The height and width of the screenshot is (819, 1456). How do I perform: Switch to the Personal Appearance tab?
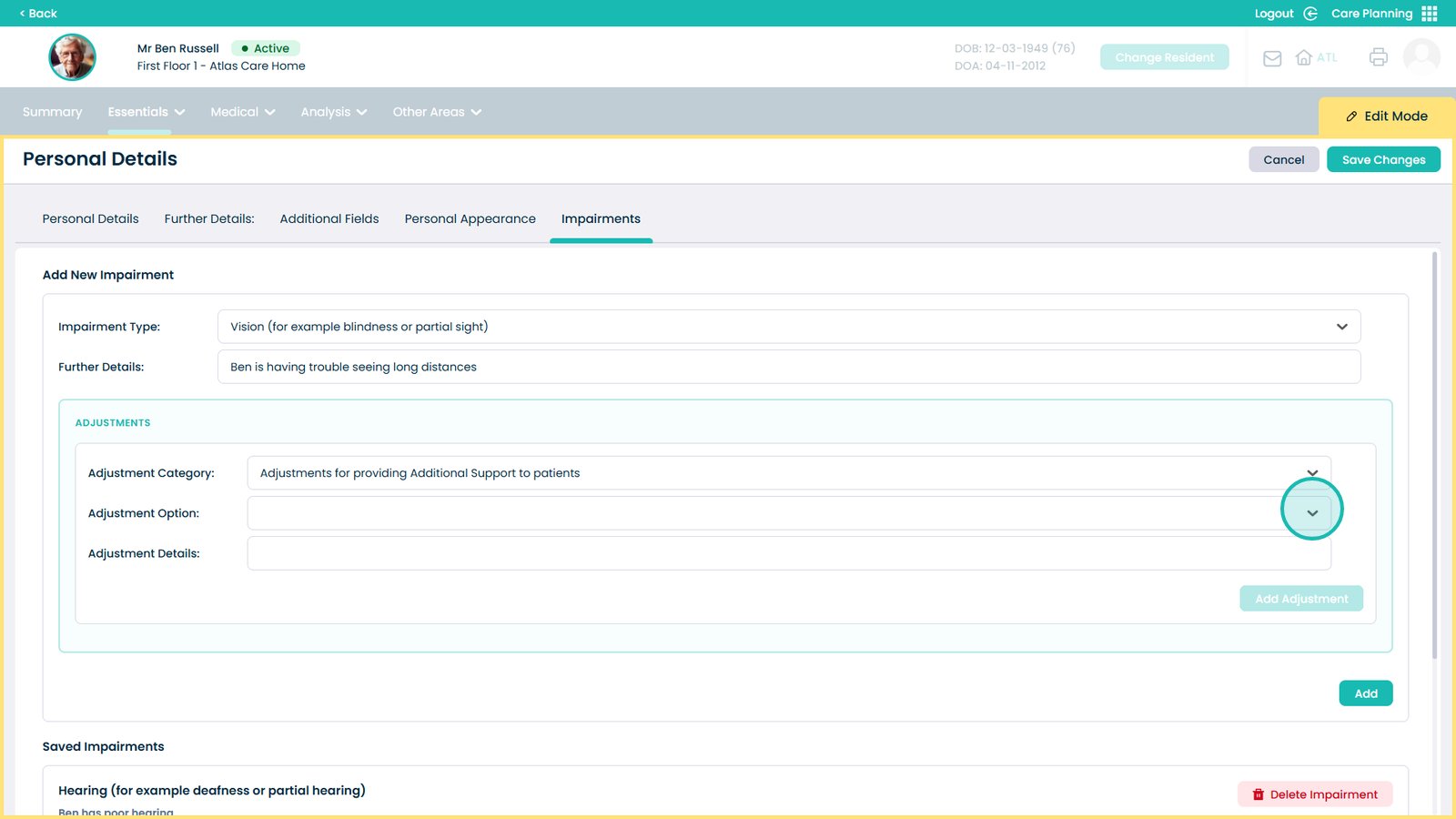pyautogui.click(x=470, y=219)
